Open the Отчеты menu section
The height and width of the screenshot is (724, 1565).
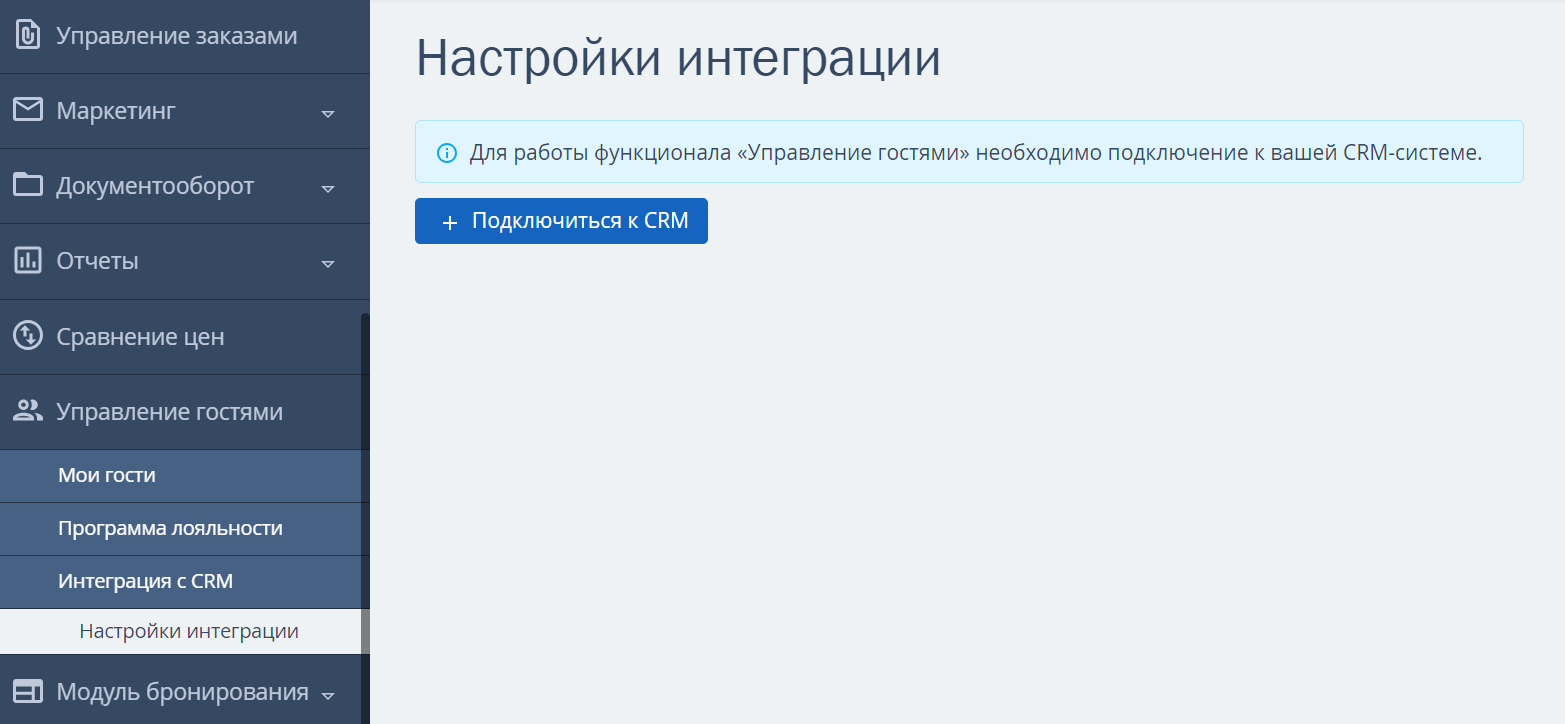coord(185,261)
